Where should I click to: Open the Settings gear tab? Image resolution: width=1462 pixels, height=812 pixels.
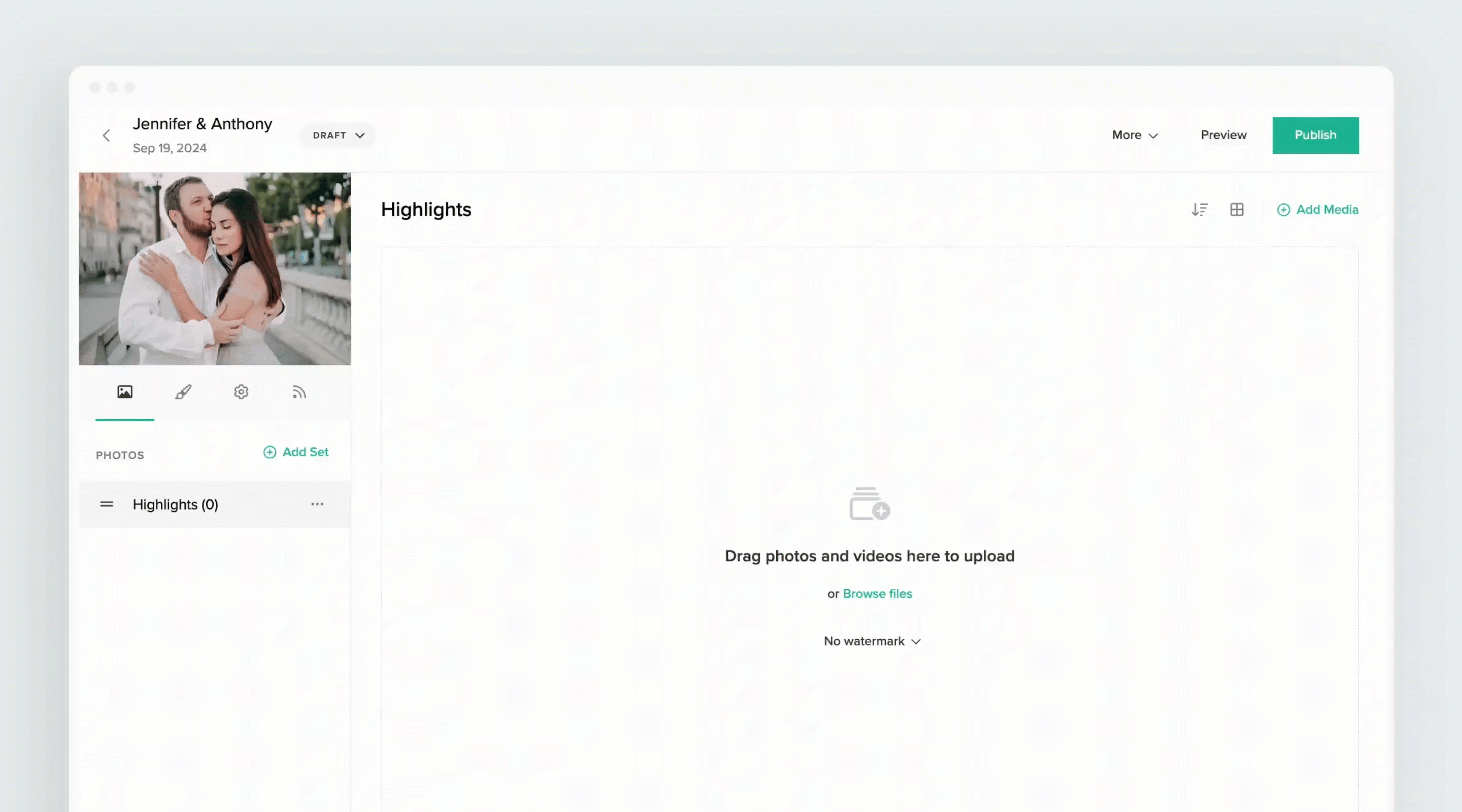[241, 392]
